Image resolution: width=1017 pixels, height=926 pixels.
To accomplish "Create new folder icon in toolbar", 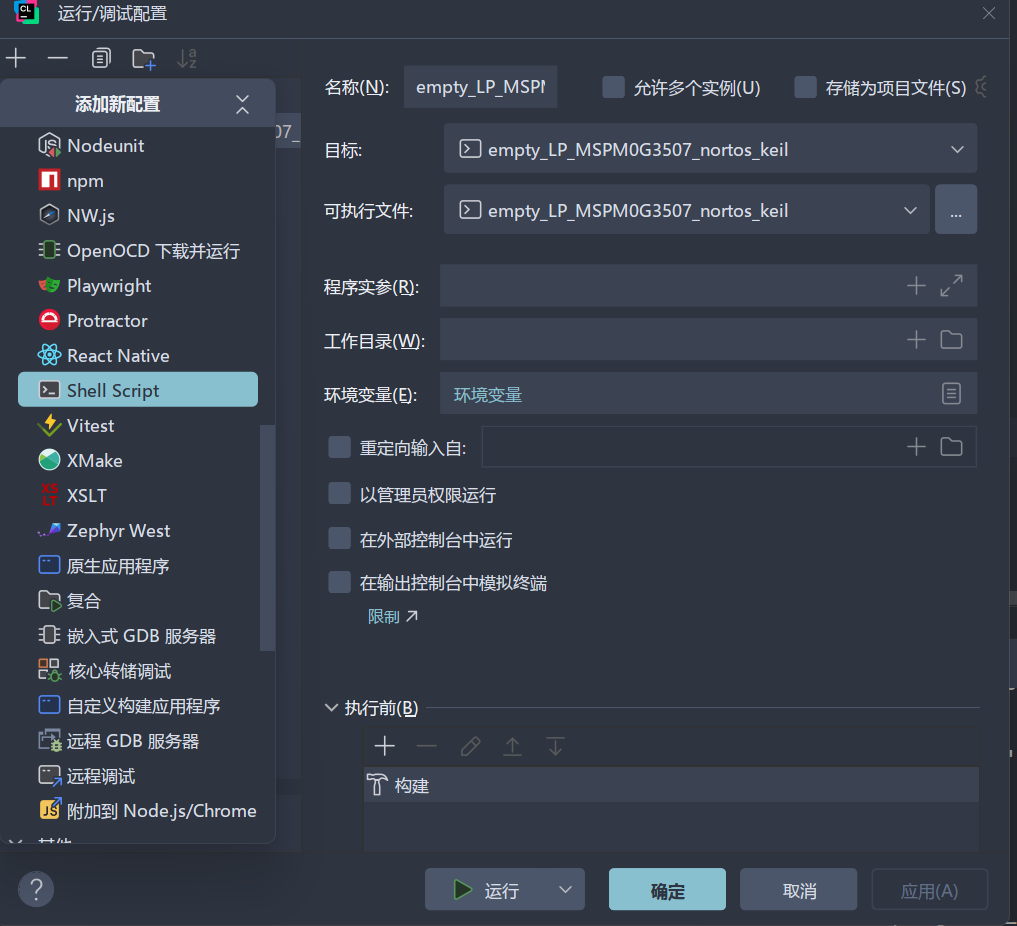I will (x=143, y=59).
